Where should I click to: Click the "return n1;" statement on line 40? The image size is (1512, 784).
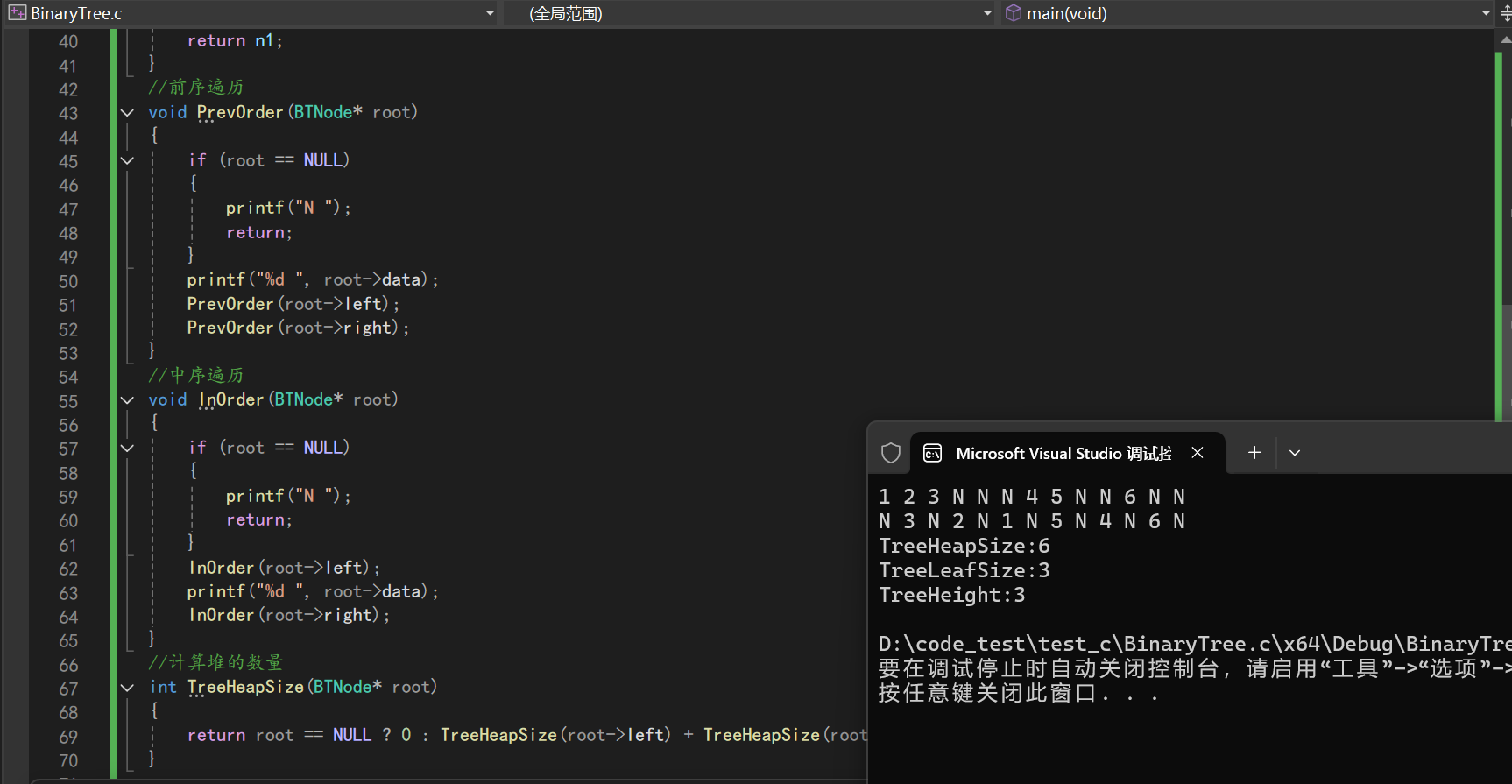[235, 41]
